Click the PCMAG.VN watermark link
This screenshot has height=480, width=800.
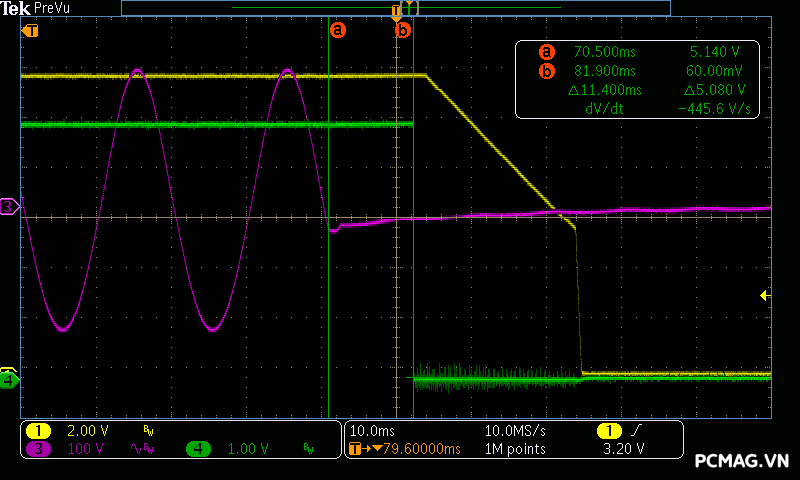click(x=741, y=460)
